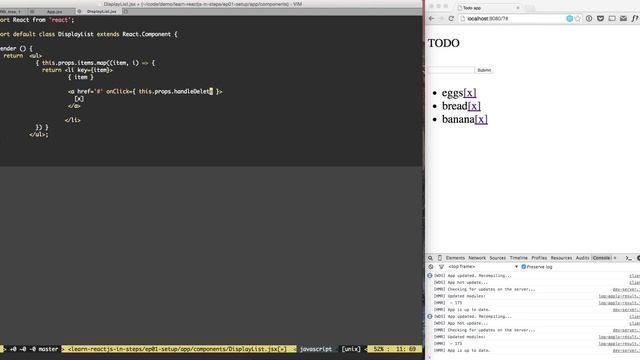This screenshot has width=640, height=360.
Task: Click 'this.props.handleDelet' in the code
Action: [x=176, y=91]
